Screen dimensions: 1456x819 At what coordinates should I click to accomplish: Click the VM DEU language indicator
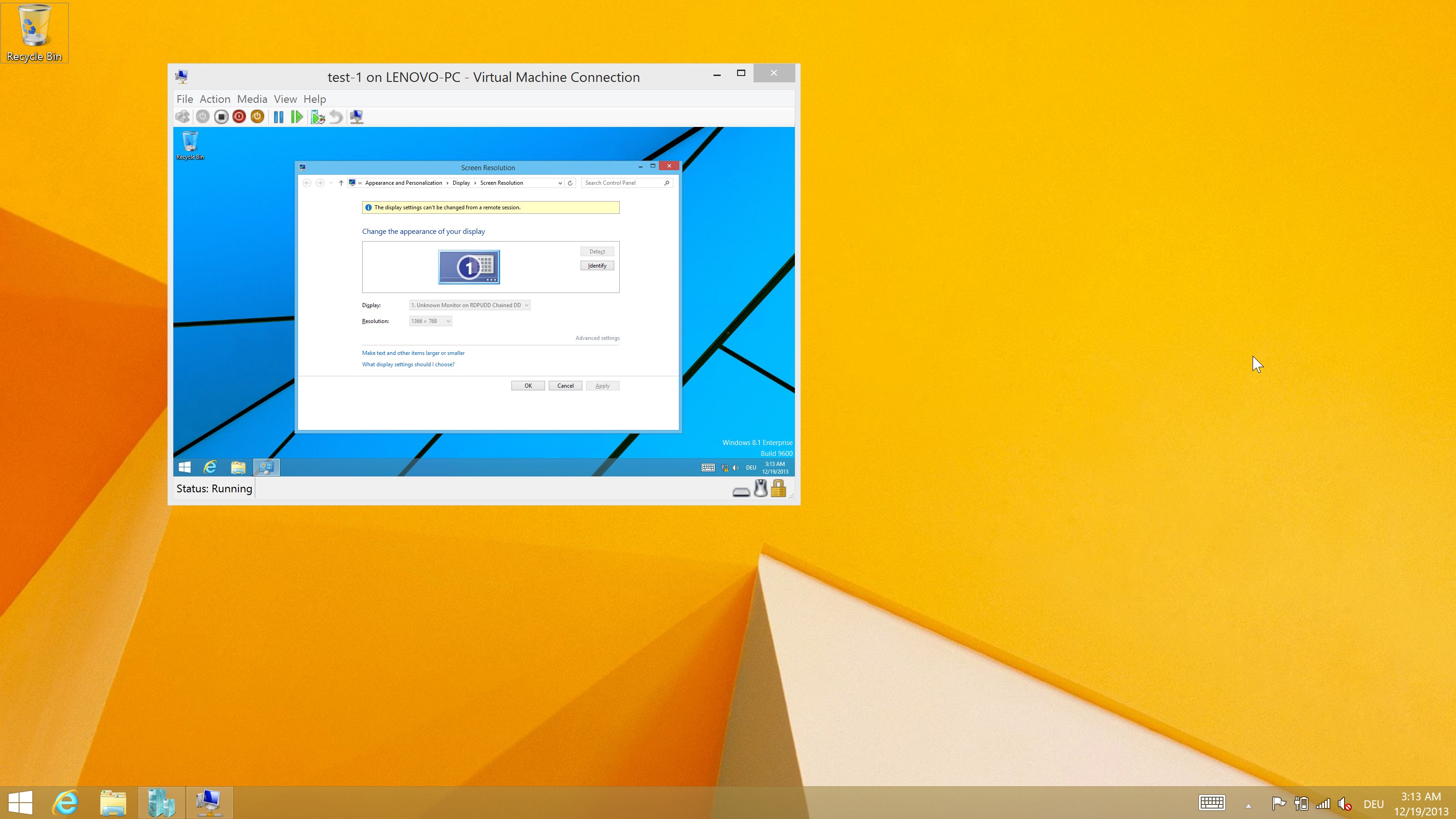751,467
